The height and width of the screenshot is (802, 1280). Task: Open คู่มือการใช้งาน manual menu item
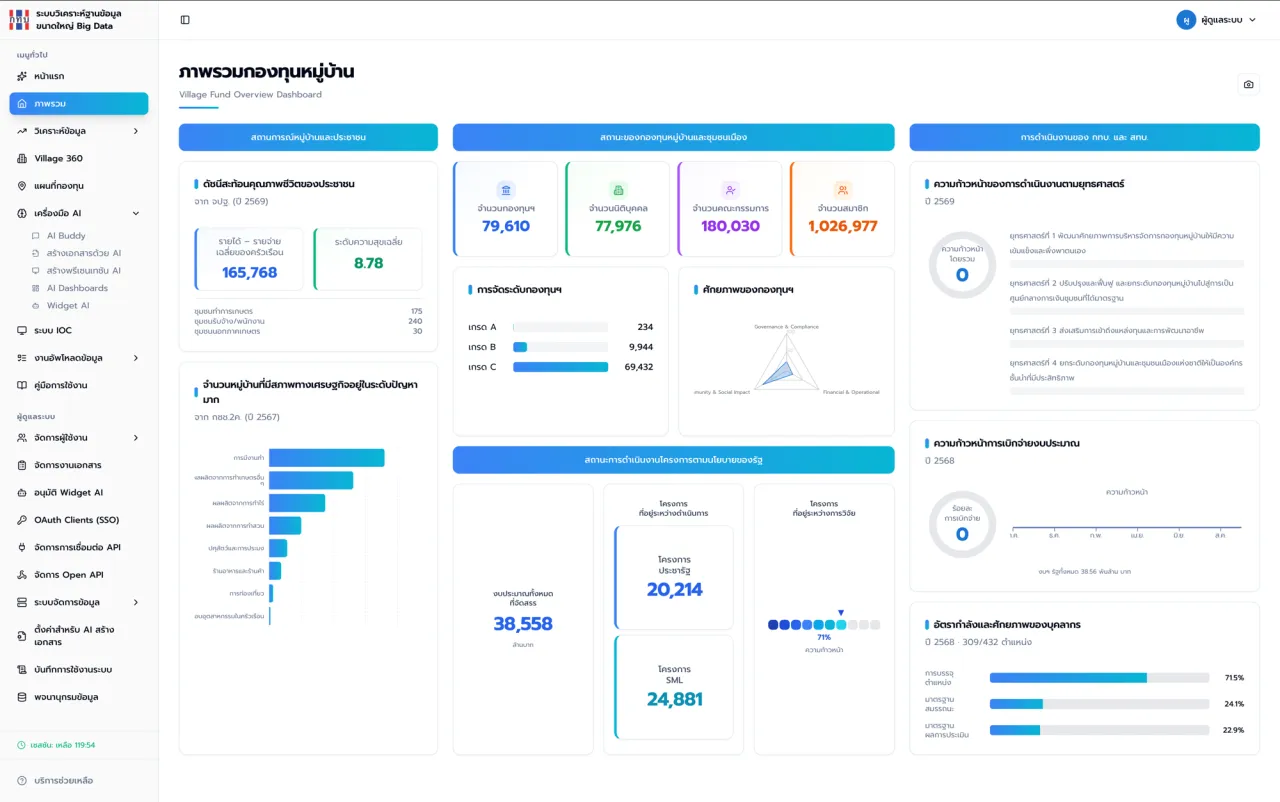coord(79,385)
